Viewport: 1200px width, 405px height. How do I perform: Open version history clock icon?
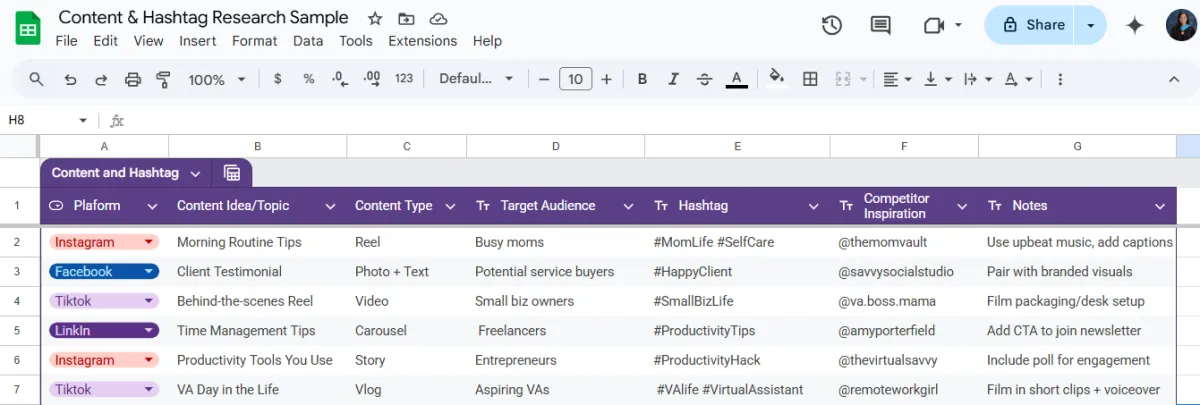click(x=832, y=25)
